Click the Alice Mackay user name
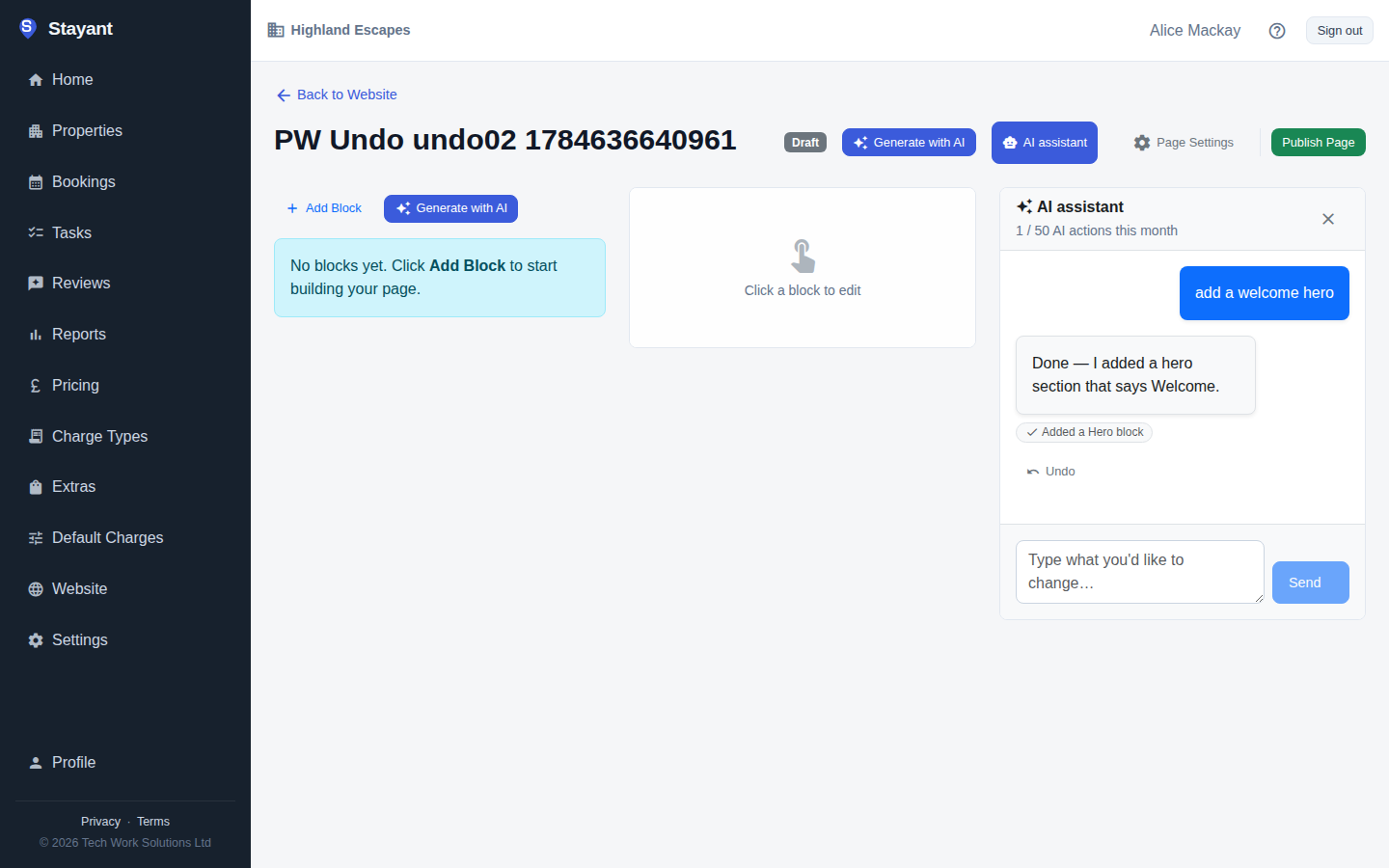This screenshot has width=1389, height=868. click(x=1195, y=31)
